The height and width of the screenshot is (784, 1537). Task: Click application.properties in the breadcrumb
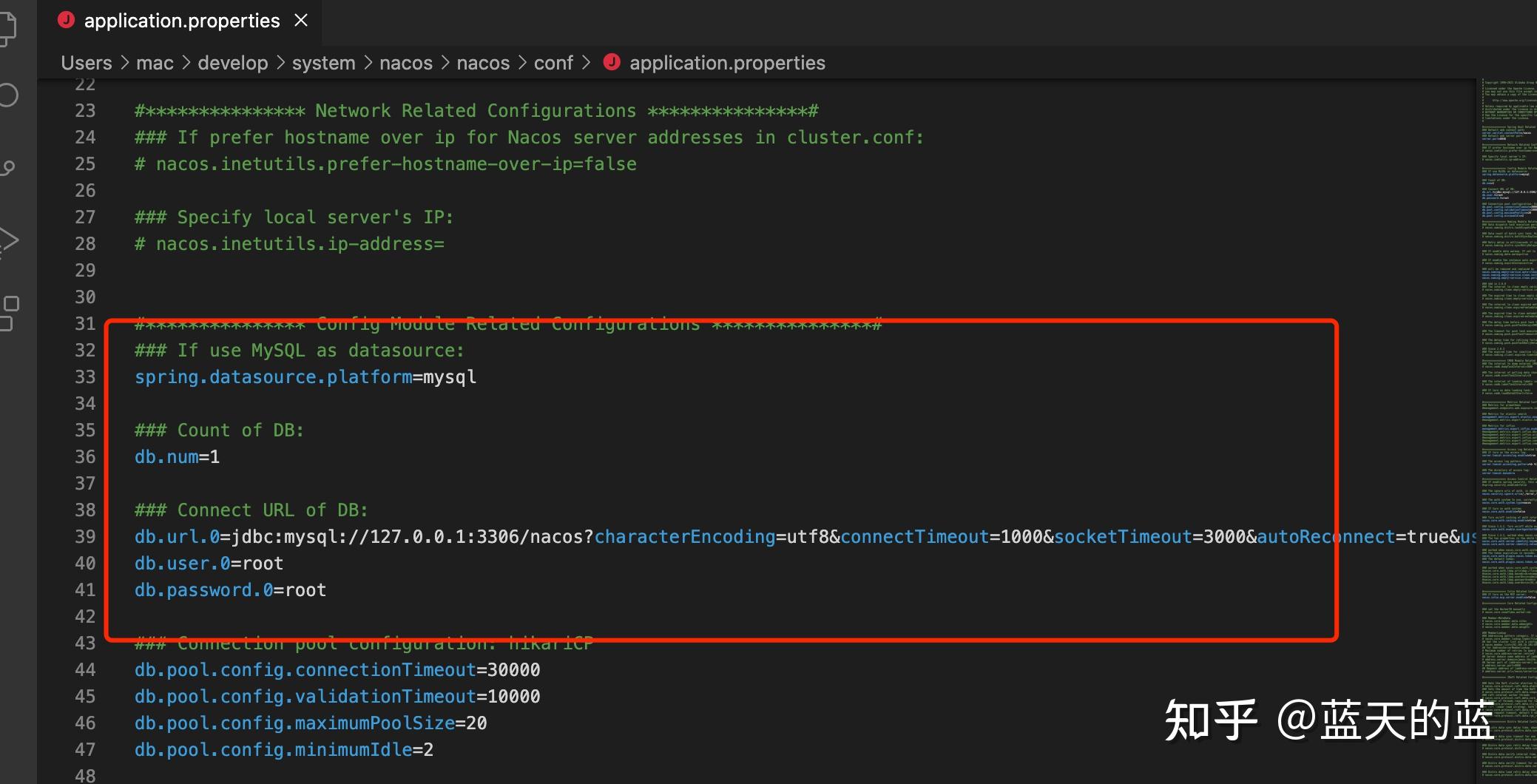coord(727,63)
